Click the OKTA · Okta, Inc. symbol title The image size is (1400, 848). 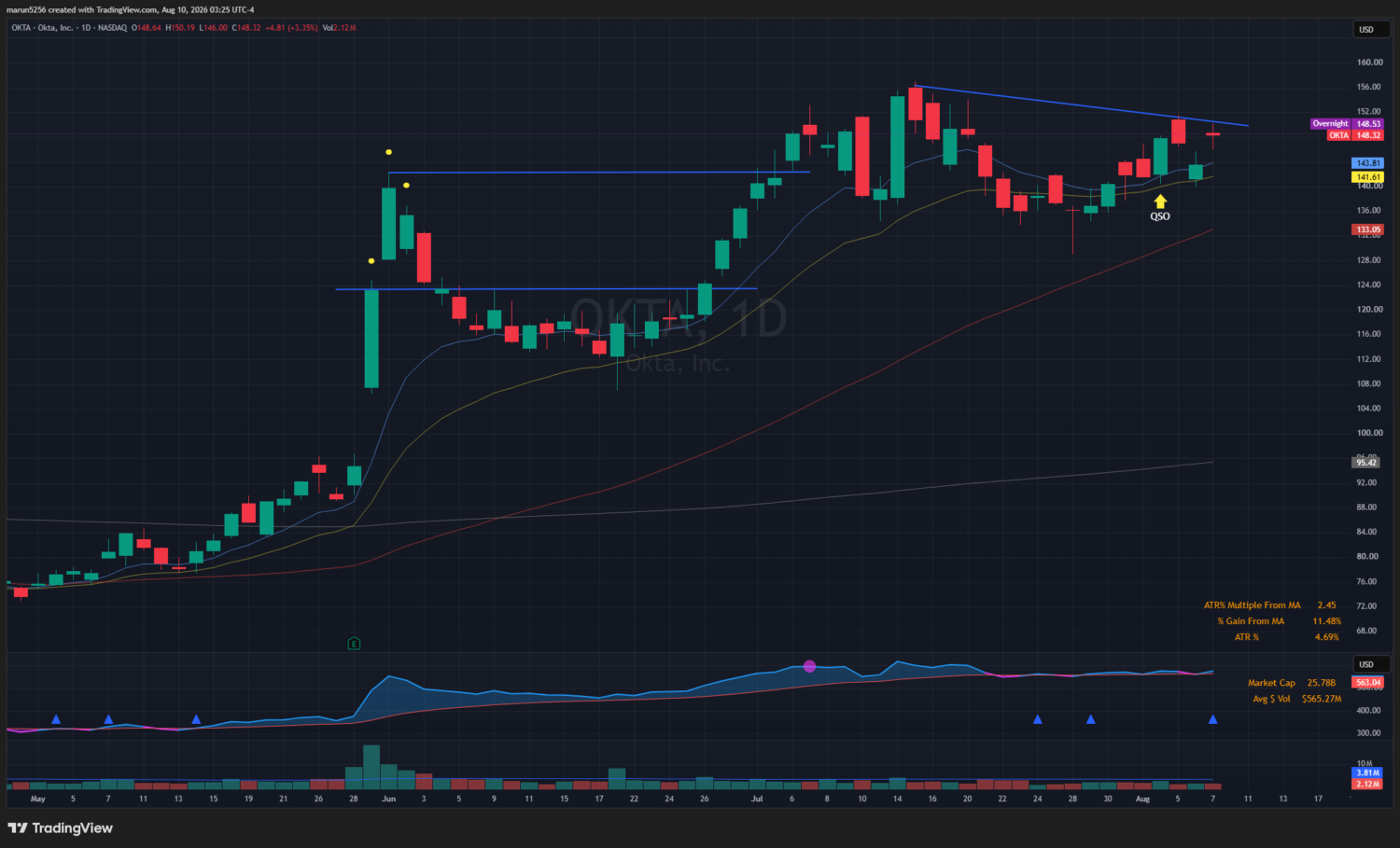pyautogui.click(x=42, y=28)
